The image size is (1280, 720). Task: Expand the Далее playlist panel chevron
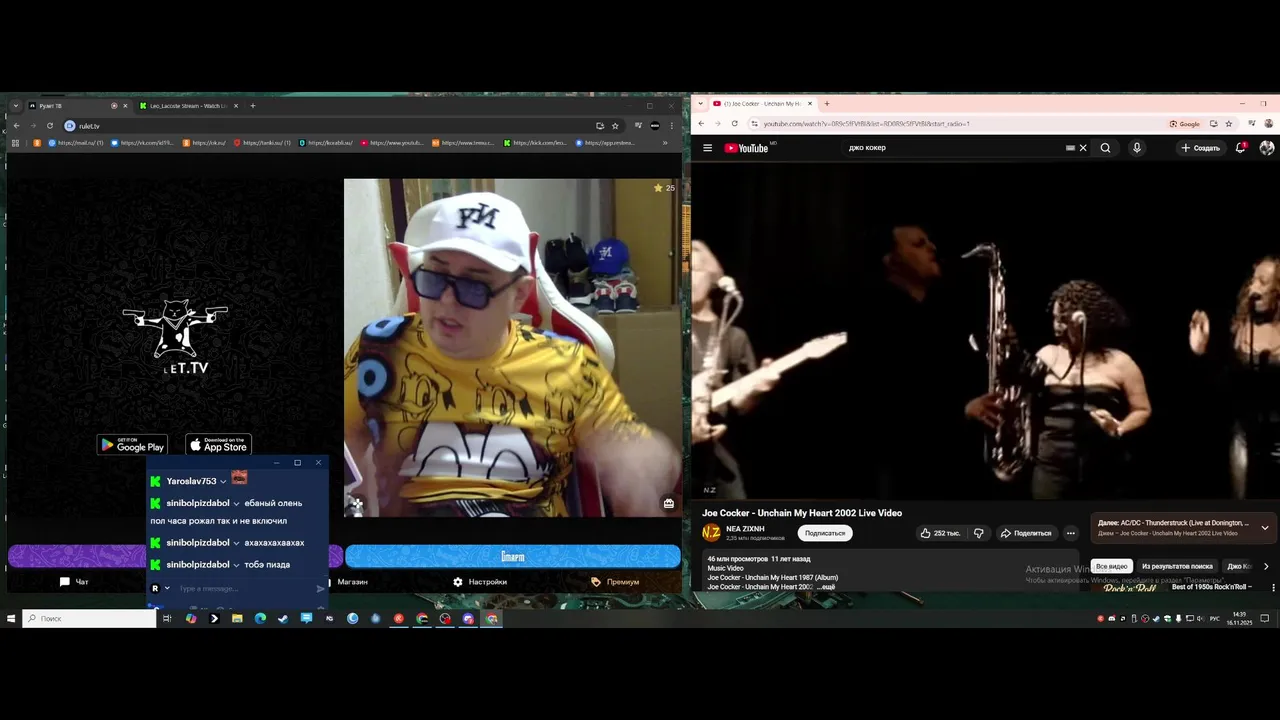pyautogui.click(x=1265, y=527)
